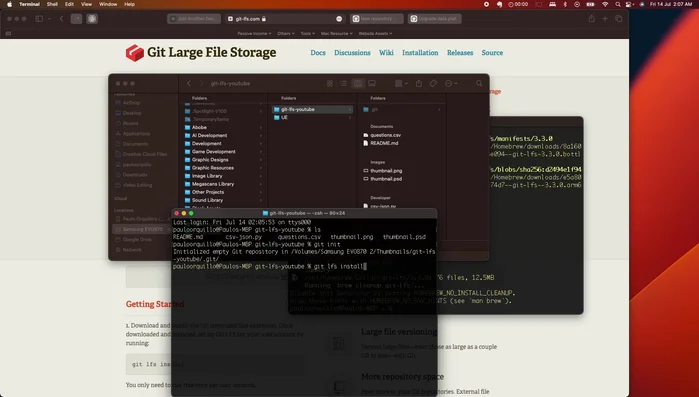This screenshot has width=699, height=397.
Task: Open the Docs link
Action: coord(318,53)
